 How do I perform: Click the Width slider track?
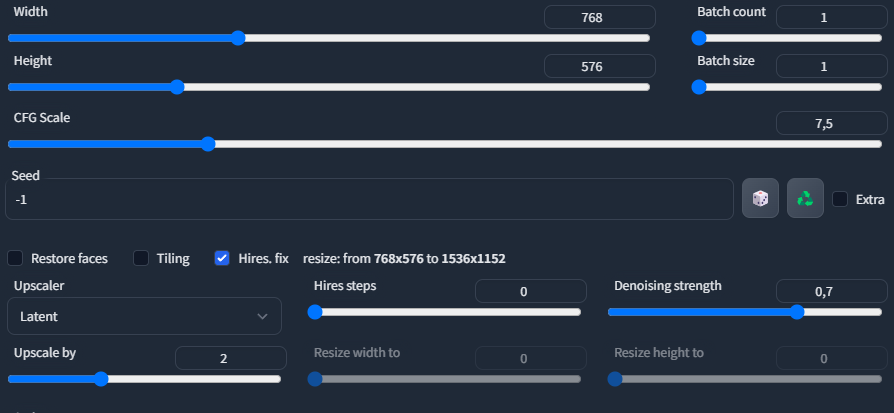329,38
